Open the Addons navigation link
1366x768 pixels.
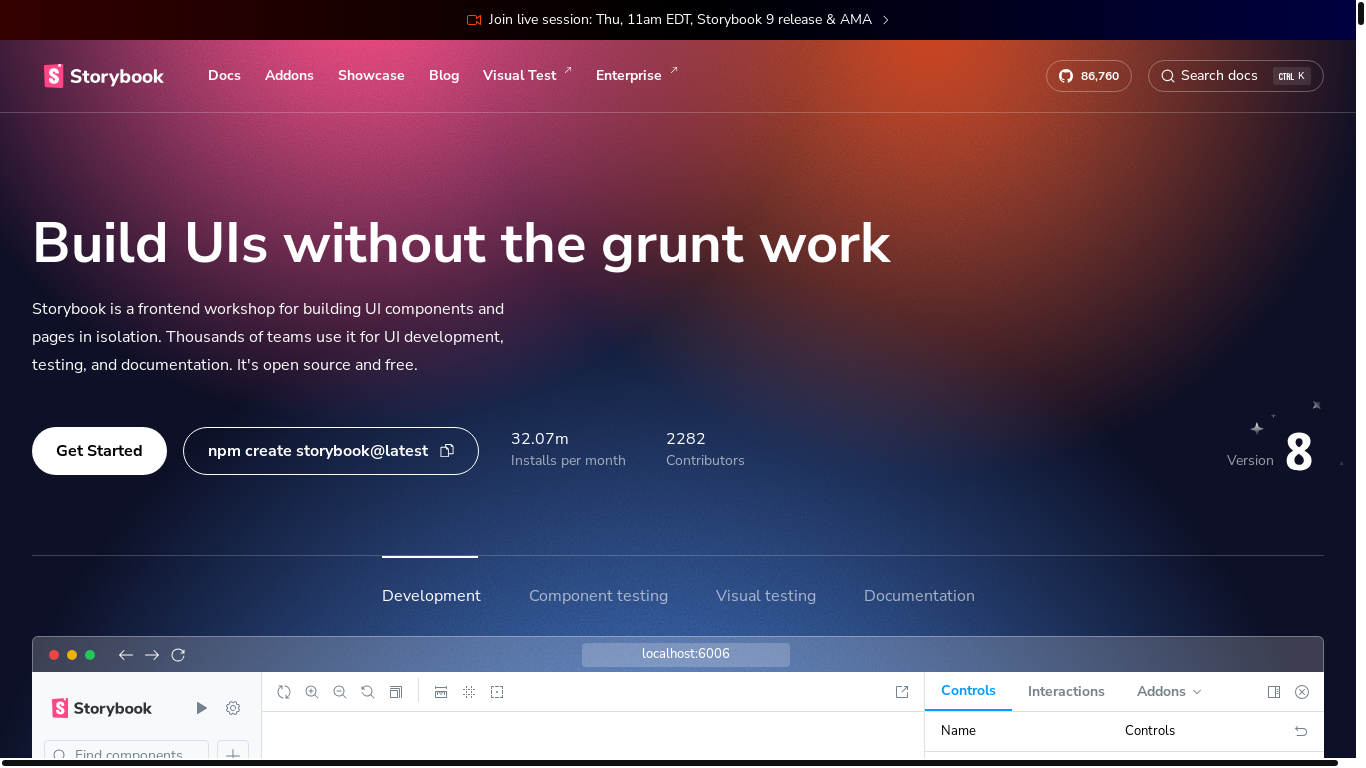(289, 76)
